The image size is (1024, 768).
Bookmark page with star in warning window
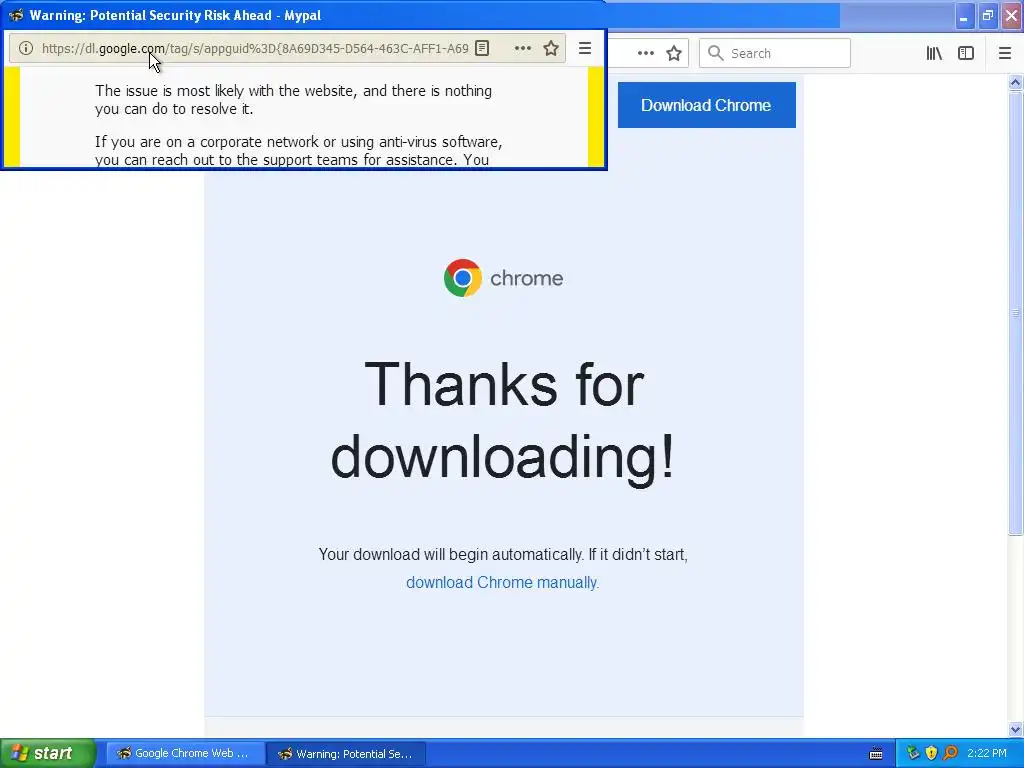[x=551, y=48]
